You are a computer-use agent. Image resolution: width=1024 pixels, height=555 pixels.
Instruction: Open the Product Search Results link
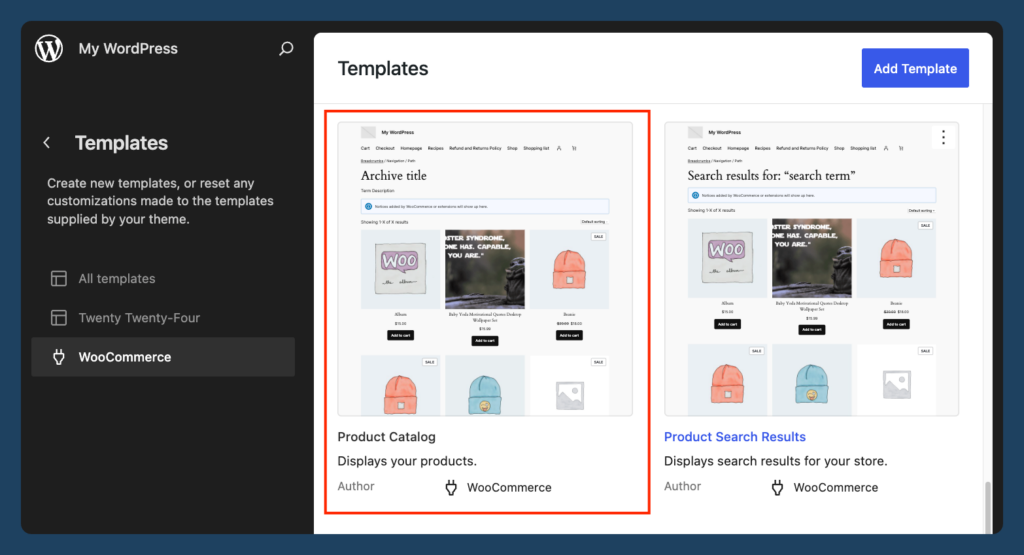coord(735,437)
